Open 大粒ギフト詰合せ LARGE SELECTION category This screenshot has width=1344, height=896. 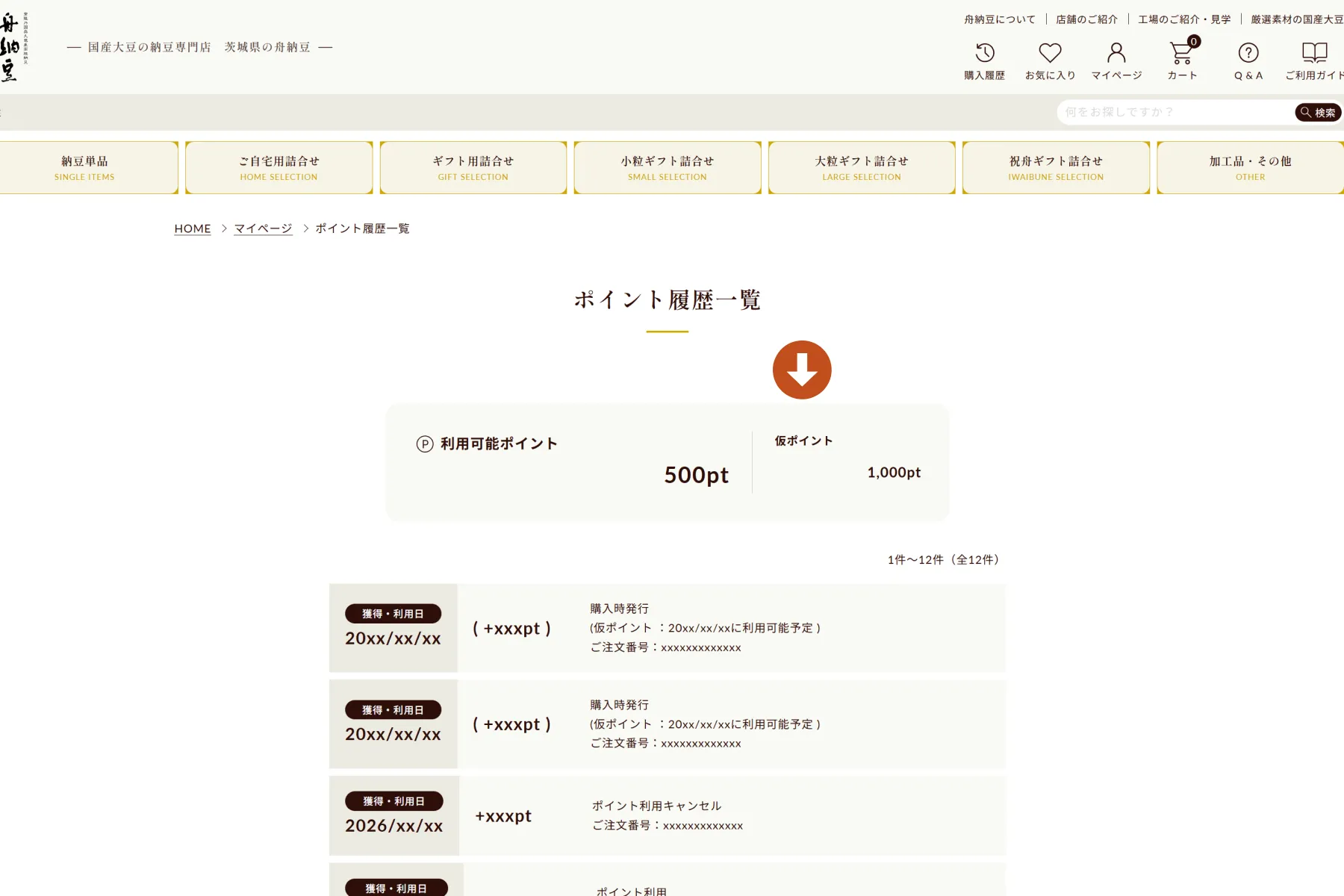pos(862,168)
